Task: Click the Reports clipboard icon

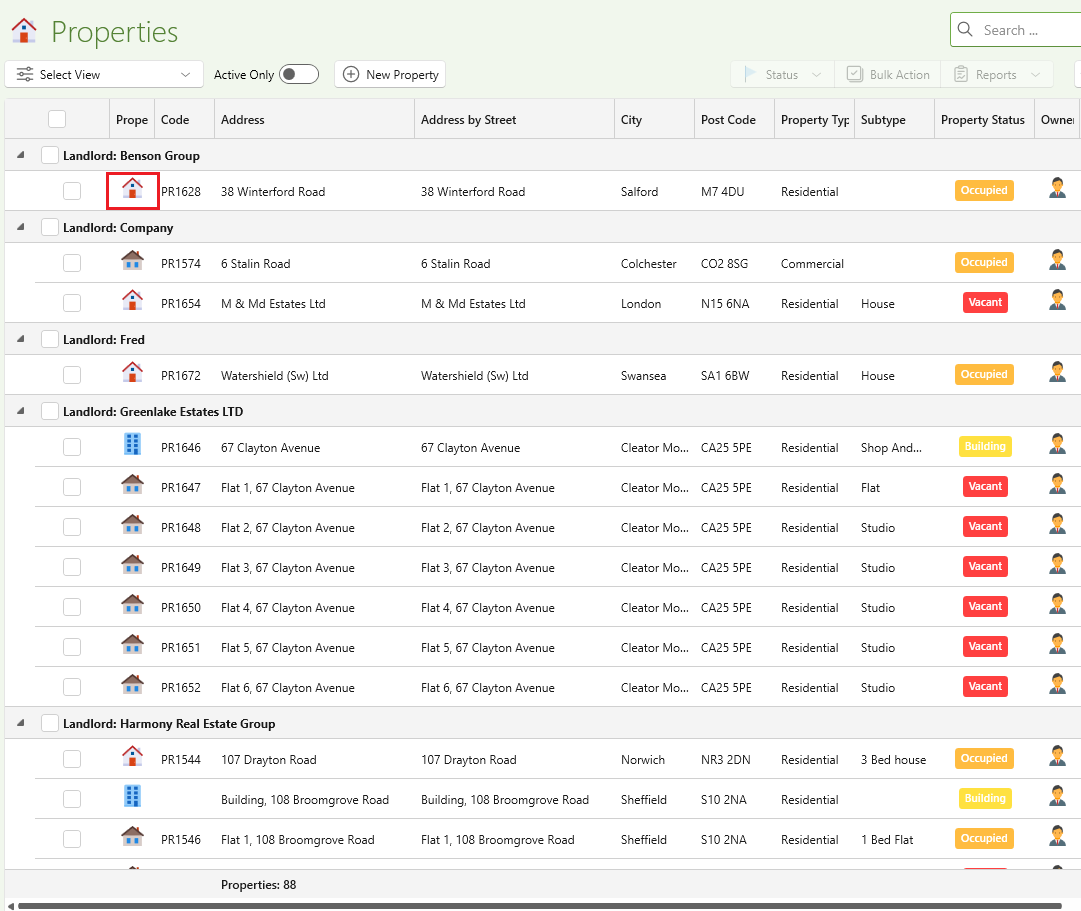Action: [961, 74]
